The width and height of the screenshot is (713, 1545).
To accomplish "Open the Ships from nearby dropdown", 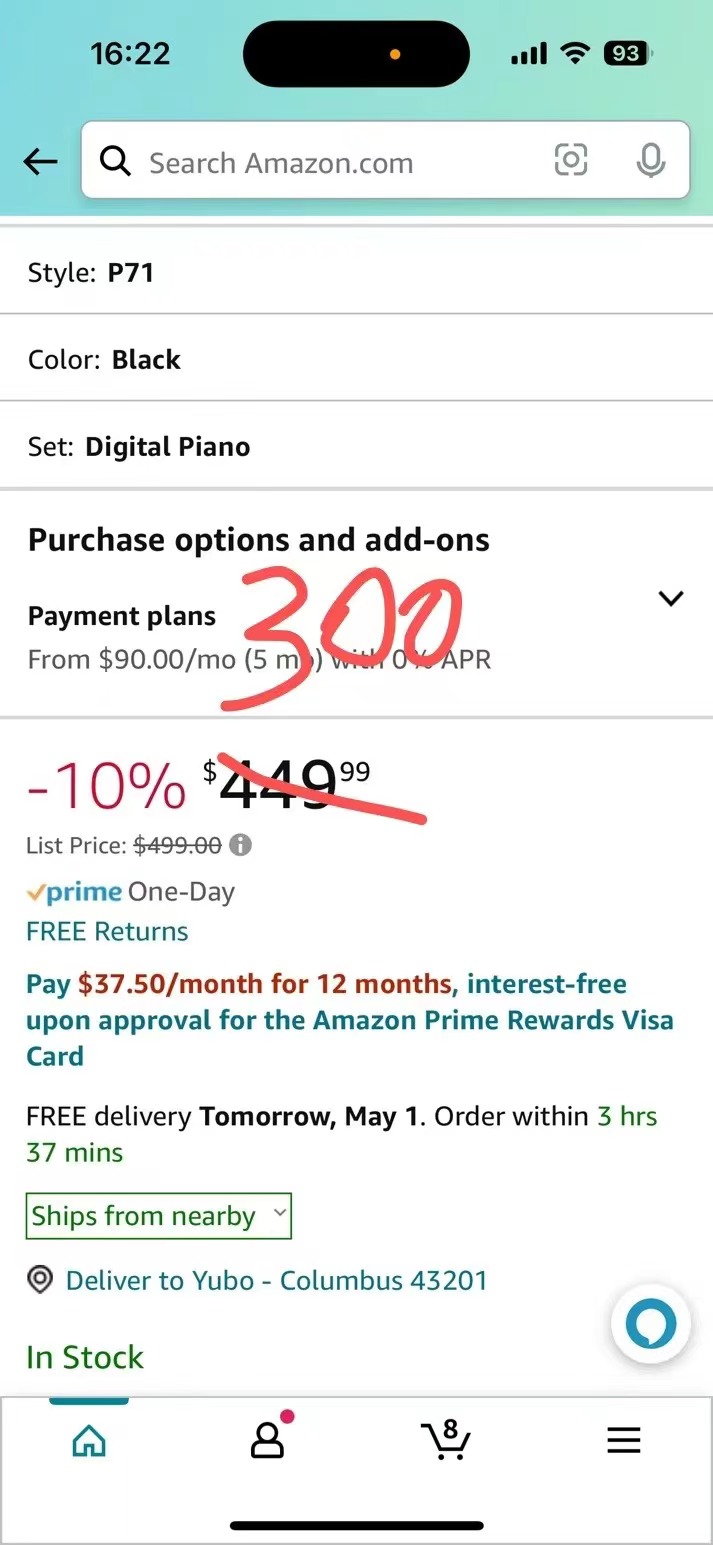I will click(x=159, y=1216).
